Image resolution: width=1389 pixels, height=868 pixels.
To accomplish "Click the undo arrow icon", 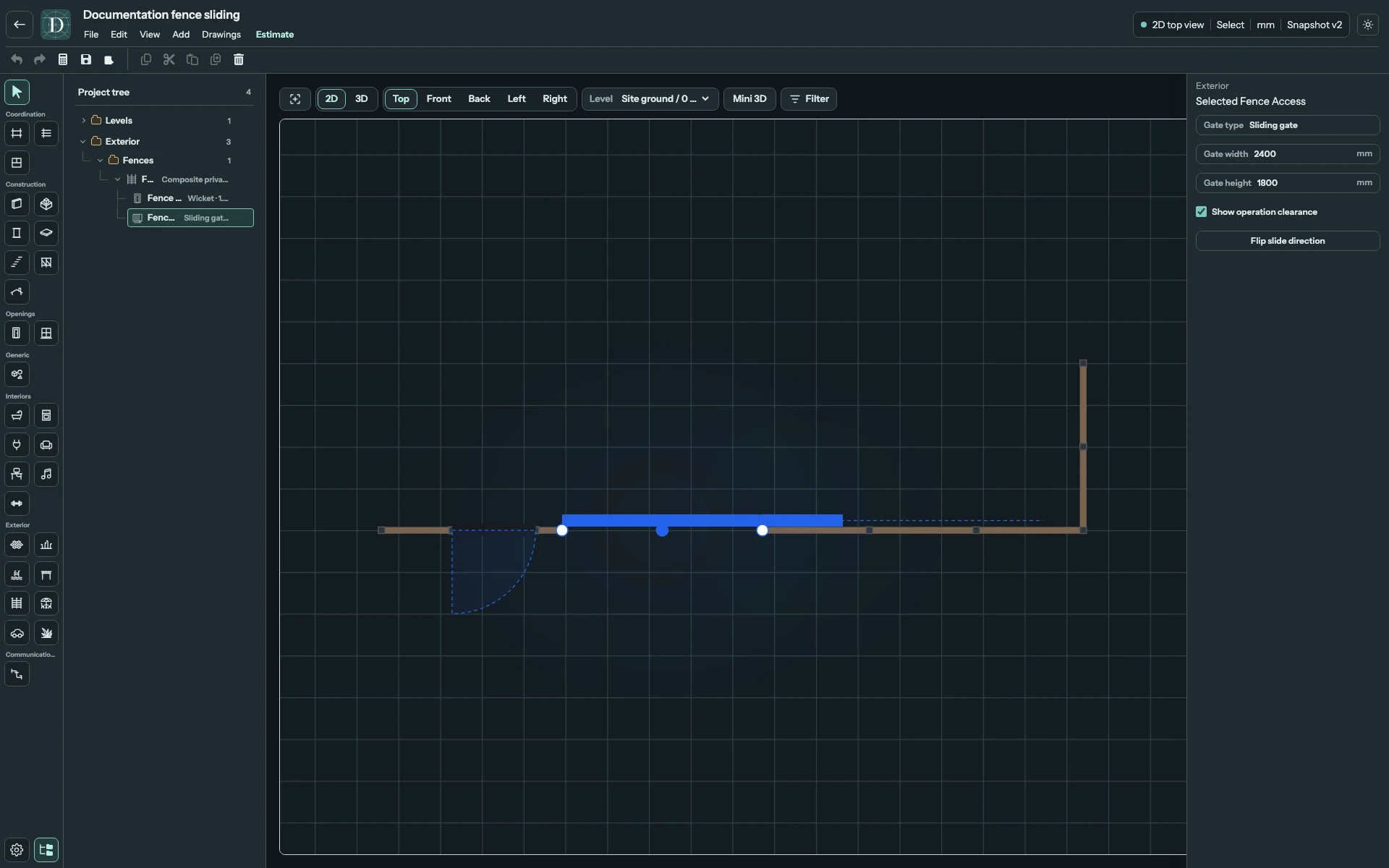I will click(17, 59).
